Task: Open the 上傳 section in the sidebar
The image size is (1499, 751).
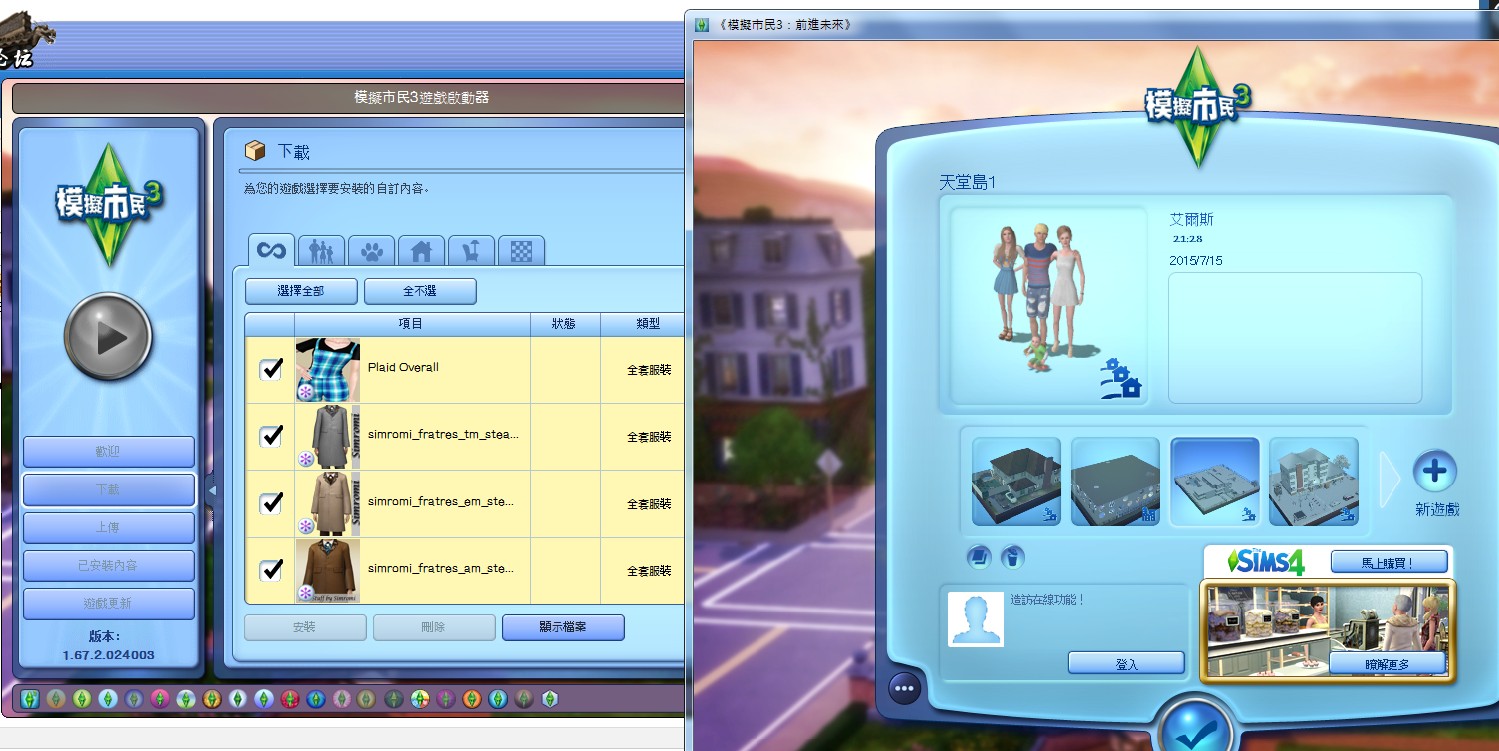Action: pos(108,528)
